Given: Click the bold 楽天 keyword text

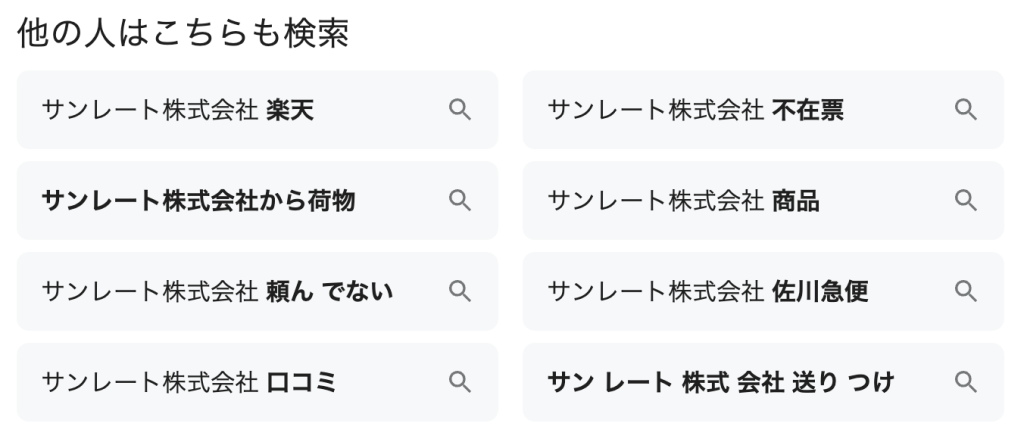Looking at the screenshot, I should coord(291,110).
